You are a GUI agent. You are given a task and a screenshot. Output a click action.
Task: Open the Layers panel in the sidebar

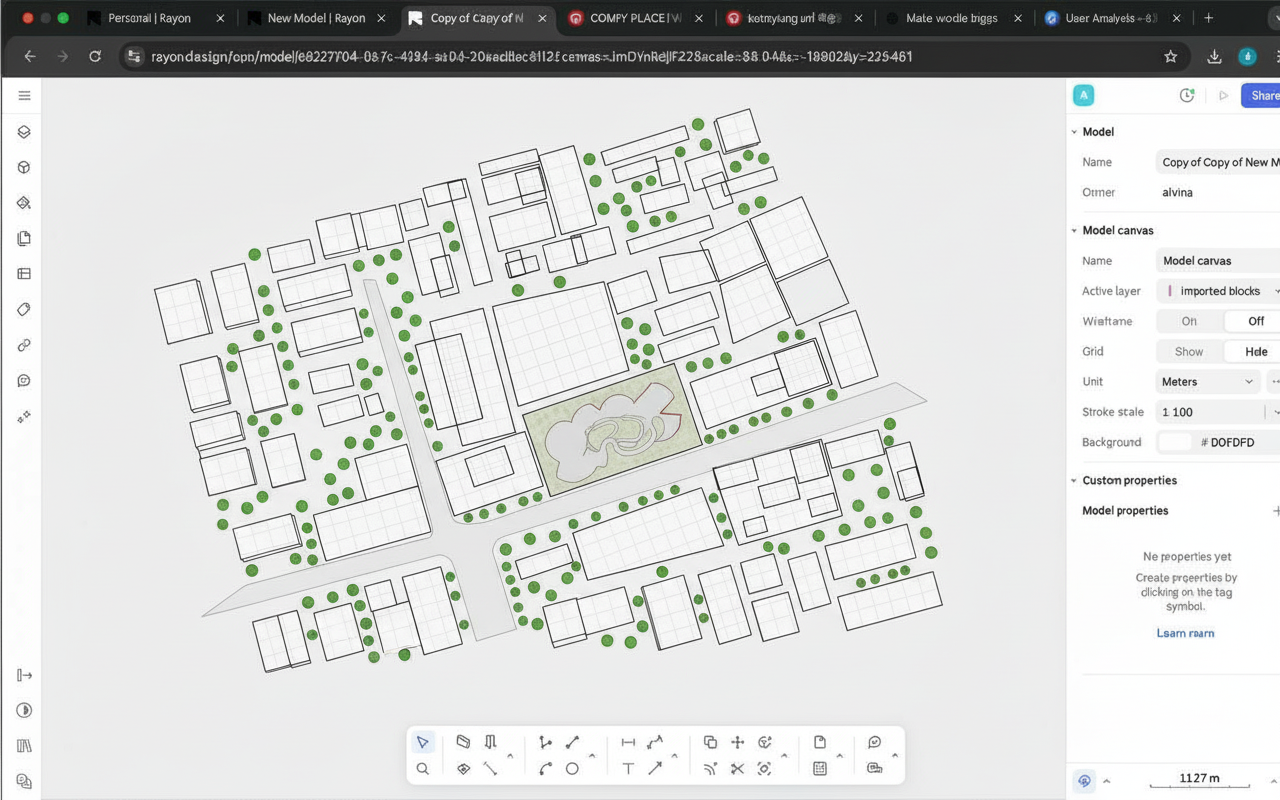click(24, 132)
